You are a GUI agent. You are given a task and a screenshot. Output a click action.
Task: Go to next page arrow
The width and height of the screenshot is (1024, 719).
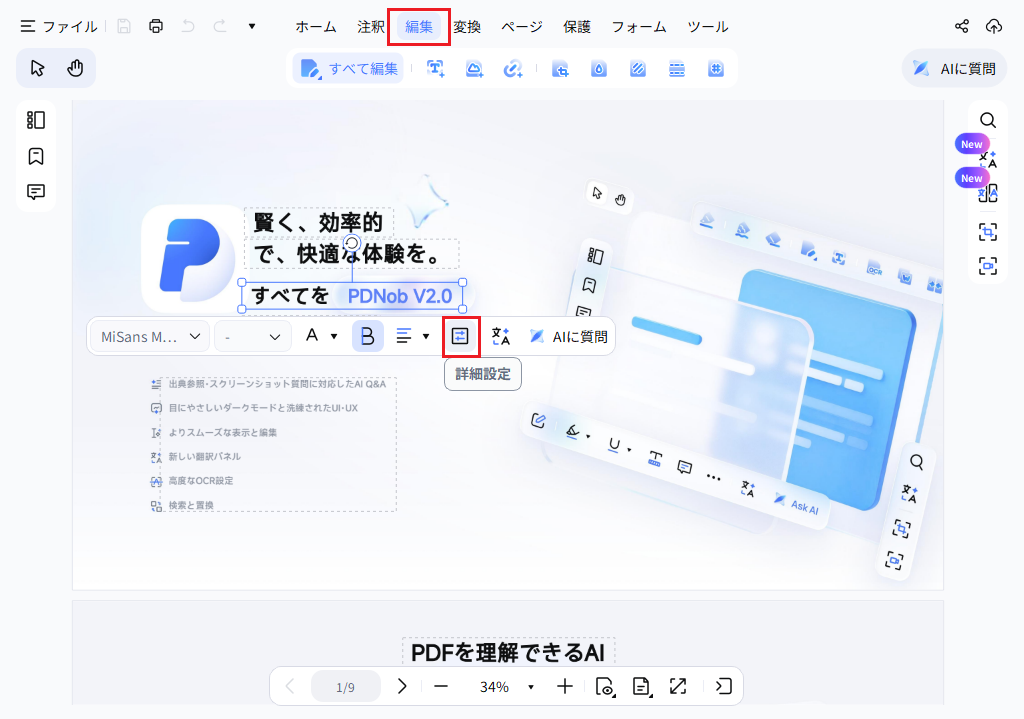tap(402, 686)
